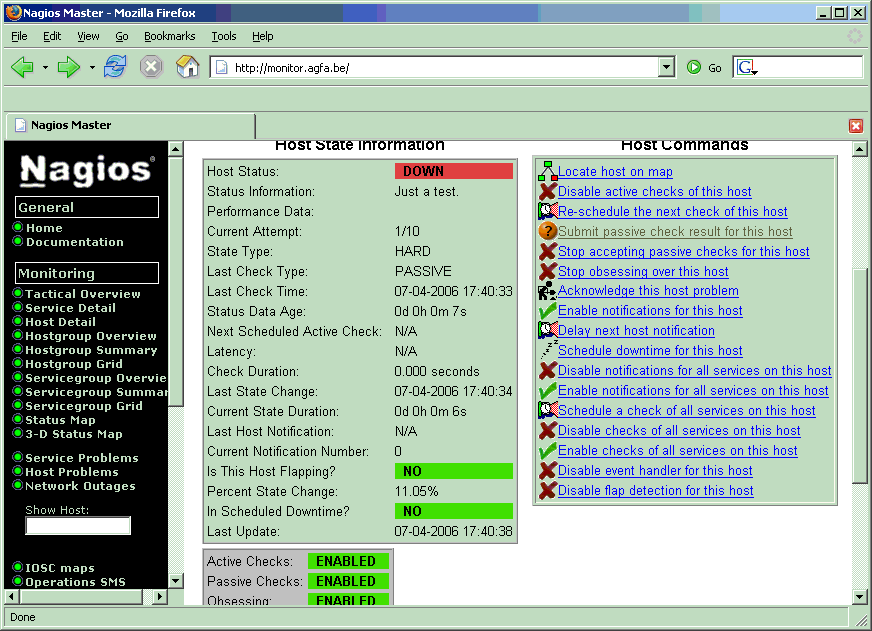The width and height of the screenshot is (872, 631).
Task: Click main page scrollbar up arrow
Action: tap(859, 149)
